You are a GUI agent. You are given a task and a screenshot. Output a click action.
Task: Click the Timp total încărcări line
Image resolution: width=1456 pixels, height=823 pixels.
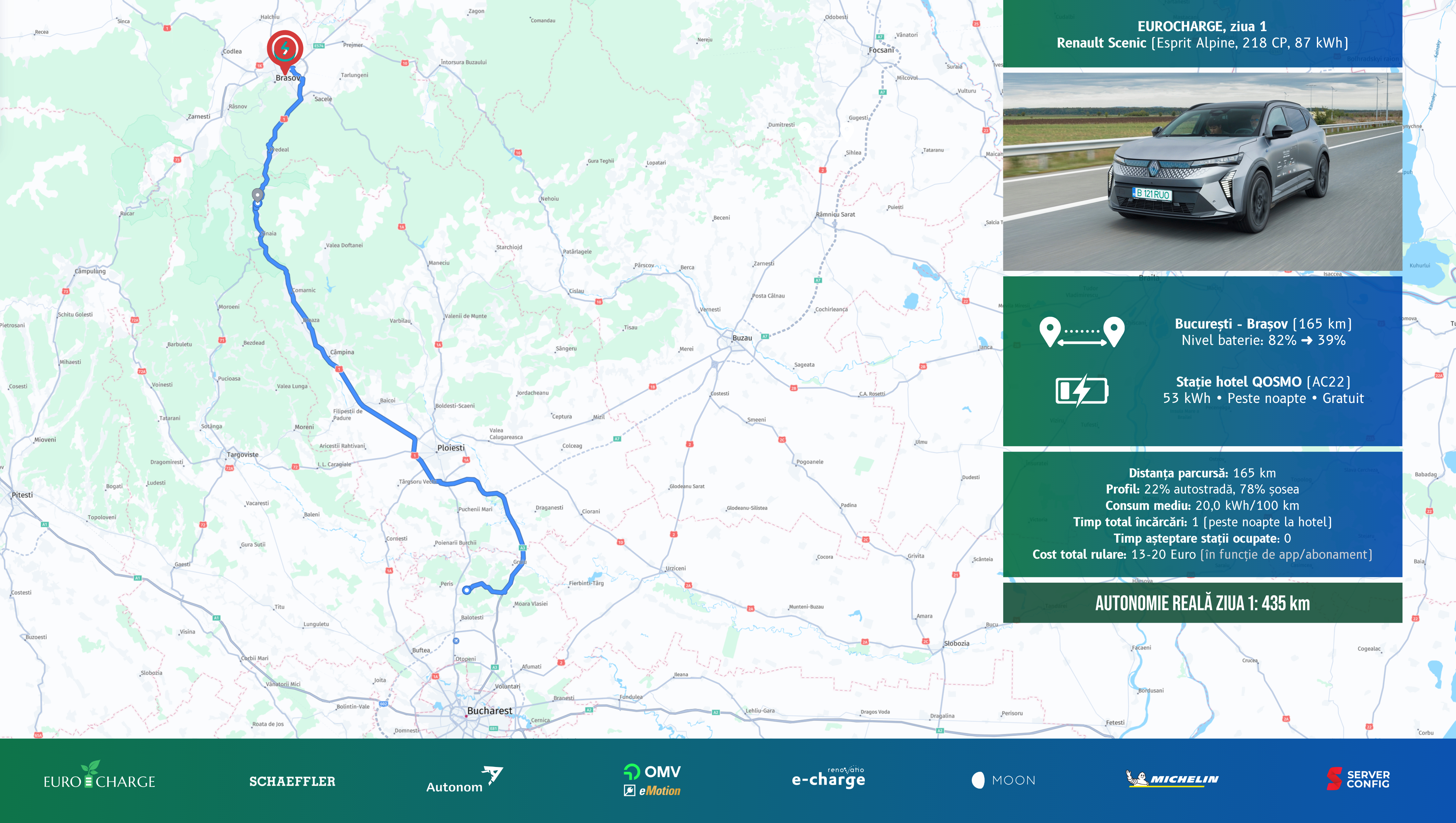click(x=1202, y=522)
